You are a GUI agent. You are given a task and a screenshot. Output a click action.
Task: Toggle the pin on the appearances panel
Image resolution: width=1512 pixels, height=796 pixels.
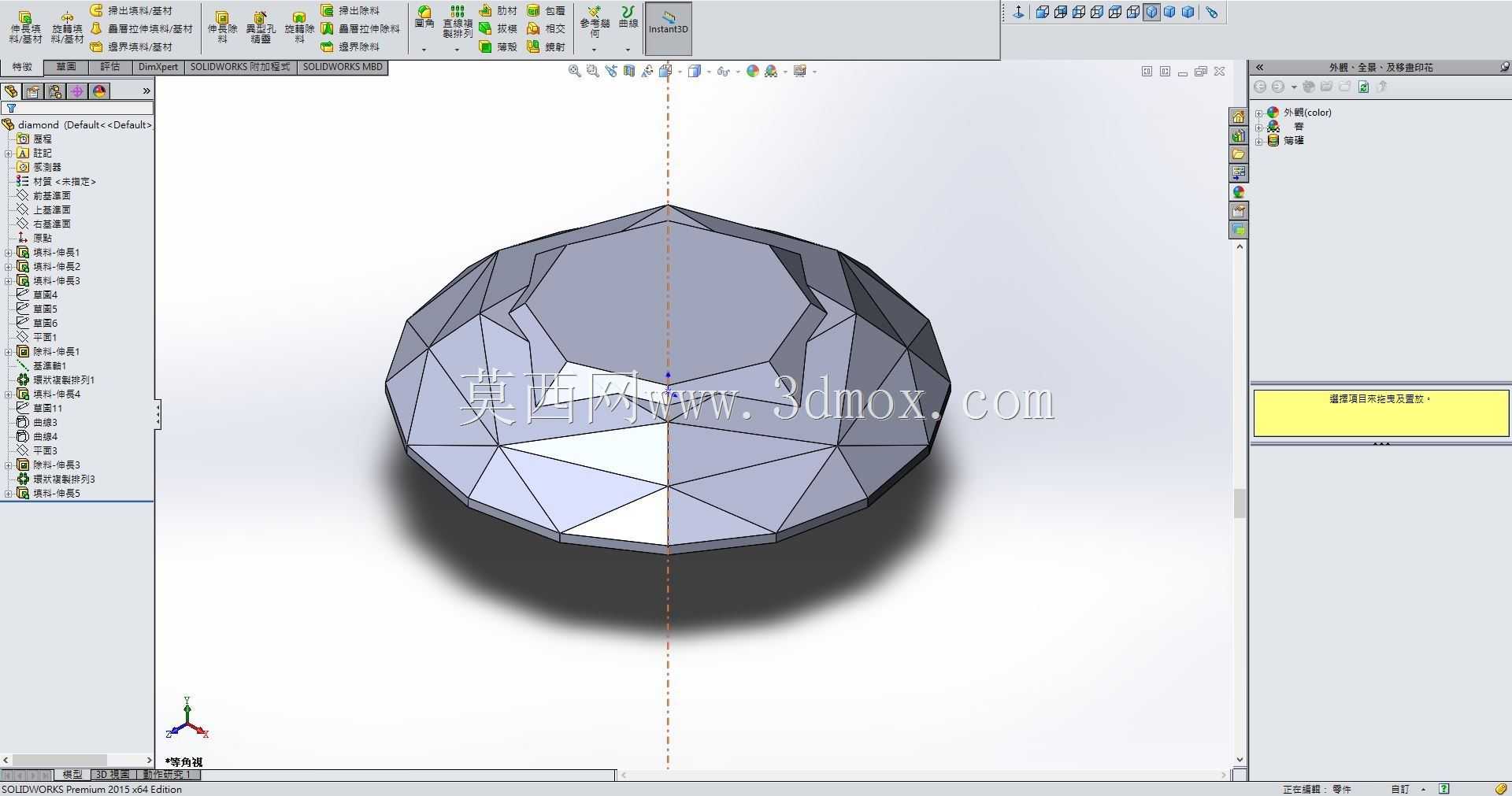click(x=1503, y=68)
